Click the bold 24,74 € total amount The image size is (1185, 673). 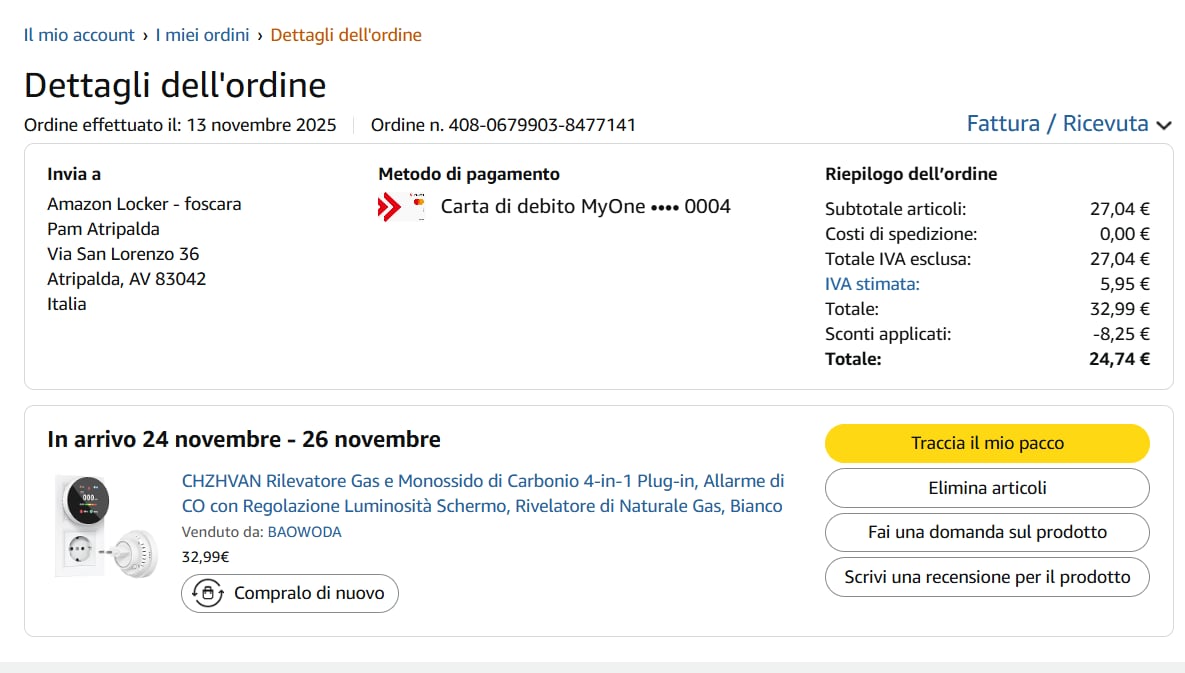1119,359
